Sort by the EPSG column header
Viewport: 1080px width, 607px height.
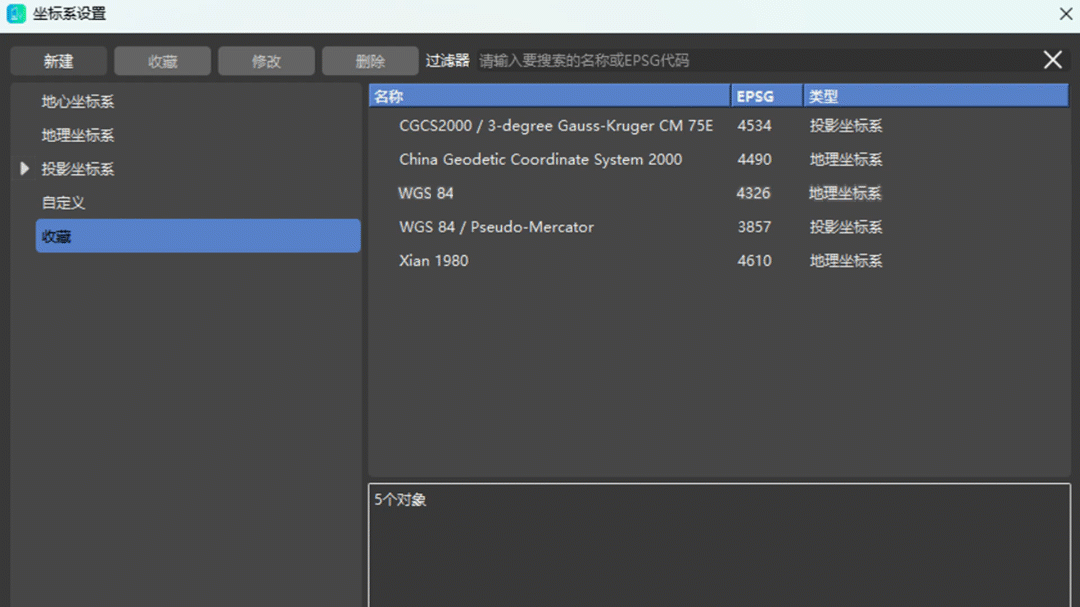coord(766,96)
